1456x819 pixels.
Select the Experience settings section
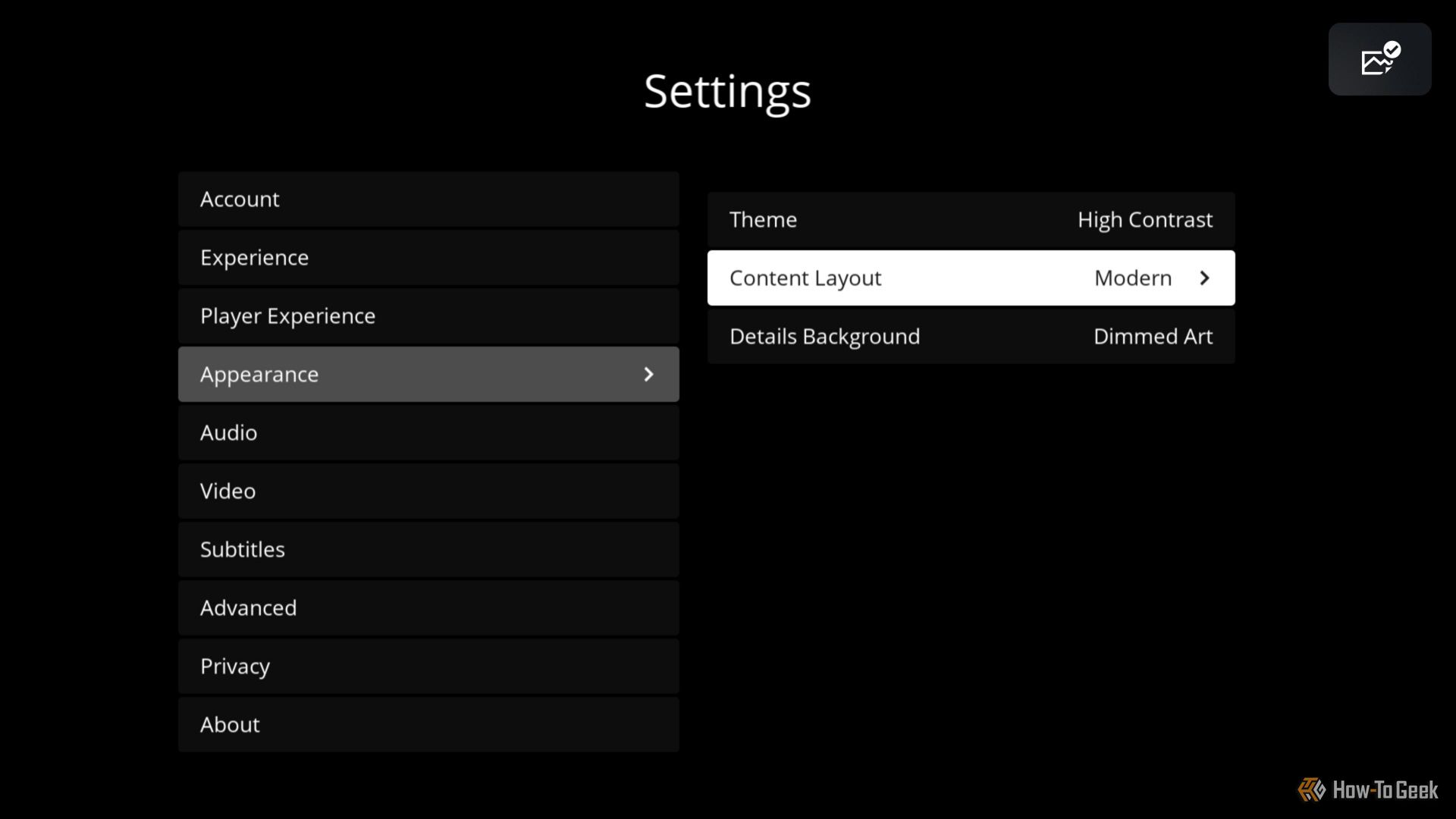click(x=428, y=257)
